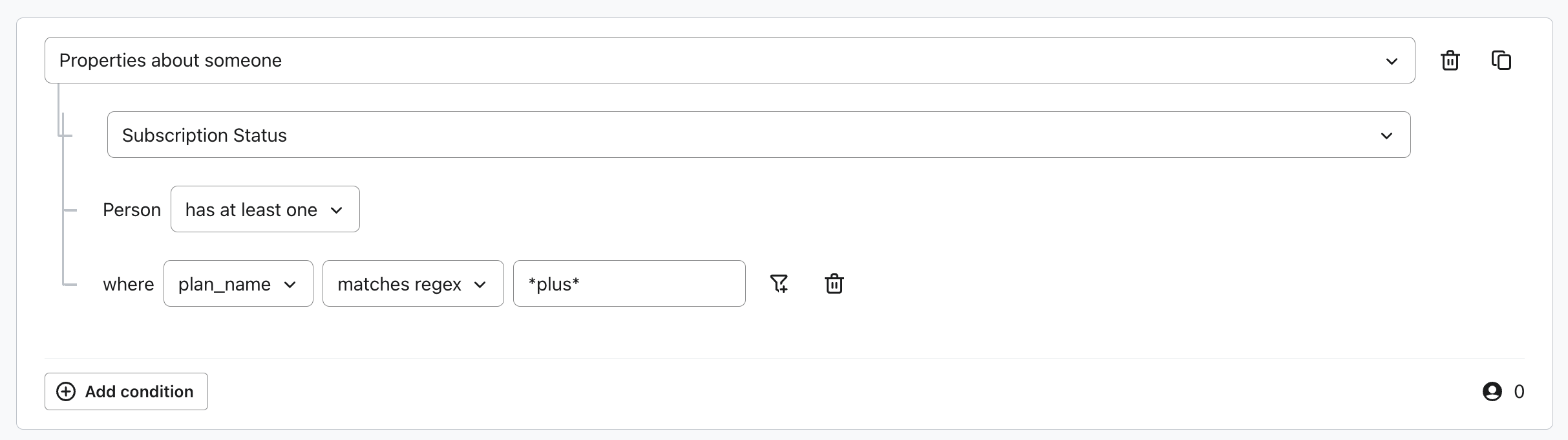
Task: Click the matching people count "0"
Action: click(1519, 391)
